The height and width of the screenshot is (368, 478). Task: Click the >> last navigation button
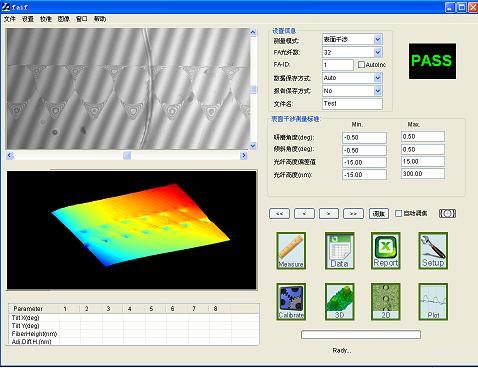353,213
